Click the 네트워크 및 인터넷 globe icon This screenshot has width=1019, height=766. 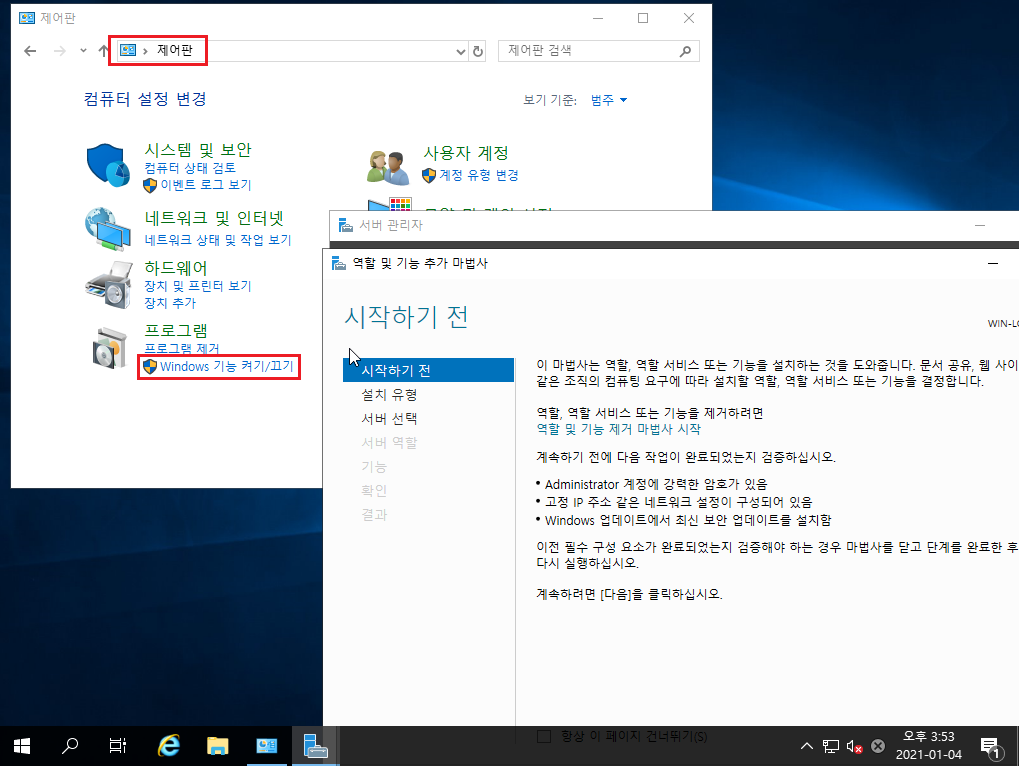pos(108,228)
